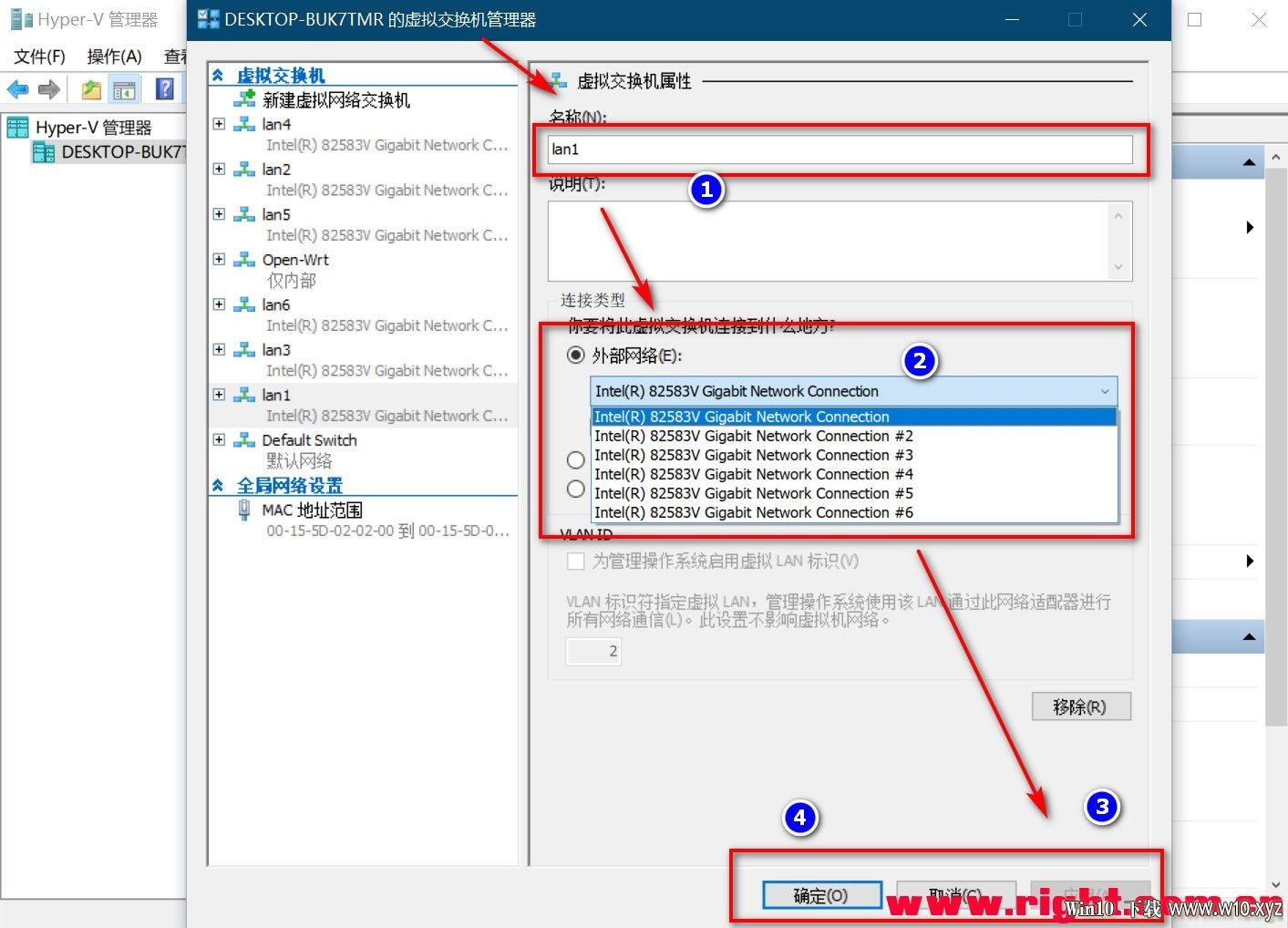Expand the lan6 switch node
The width and height of the screenshot is (1288, 928).
219,304
